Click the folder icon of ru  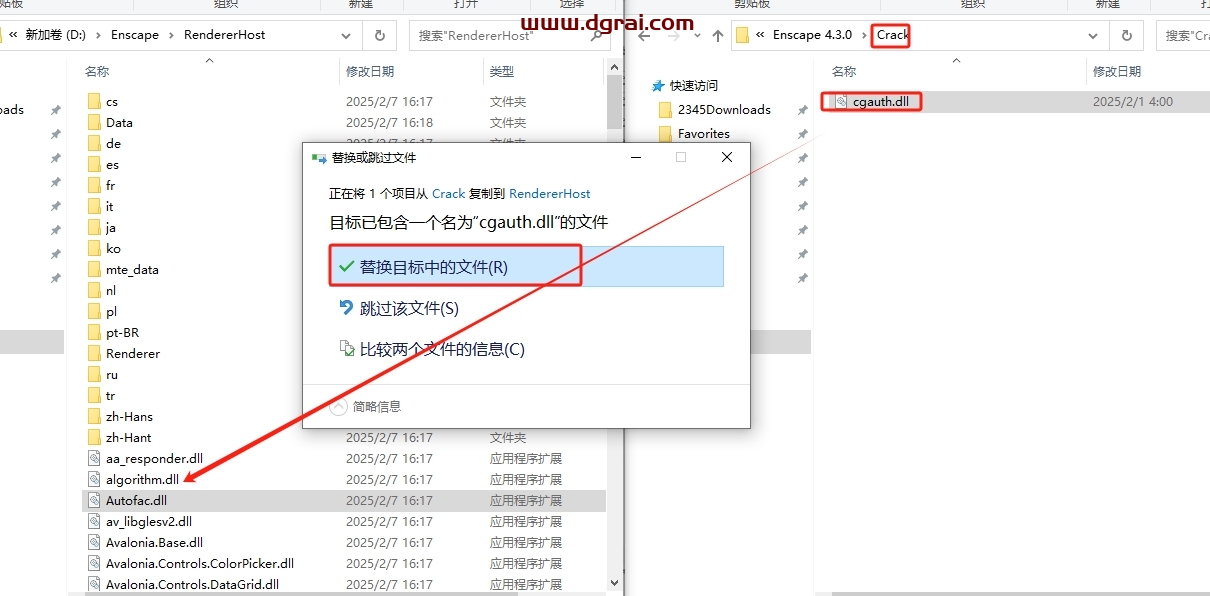click(95, 374)
